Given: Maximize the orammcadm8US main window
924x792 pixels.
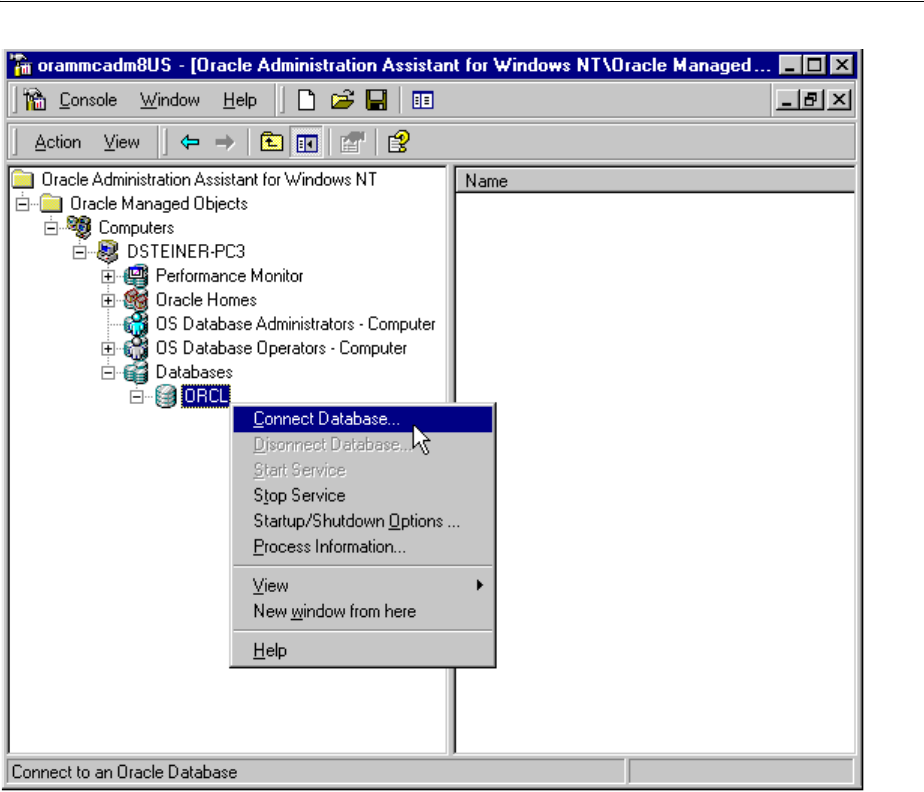Looking at the screenshot, I should pyautogui.click(x=816, y=65).
